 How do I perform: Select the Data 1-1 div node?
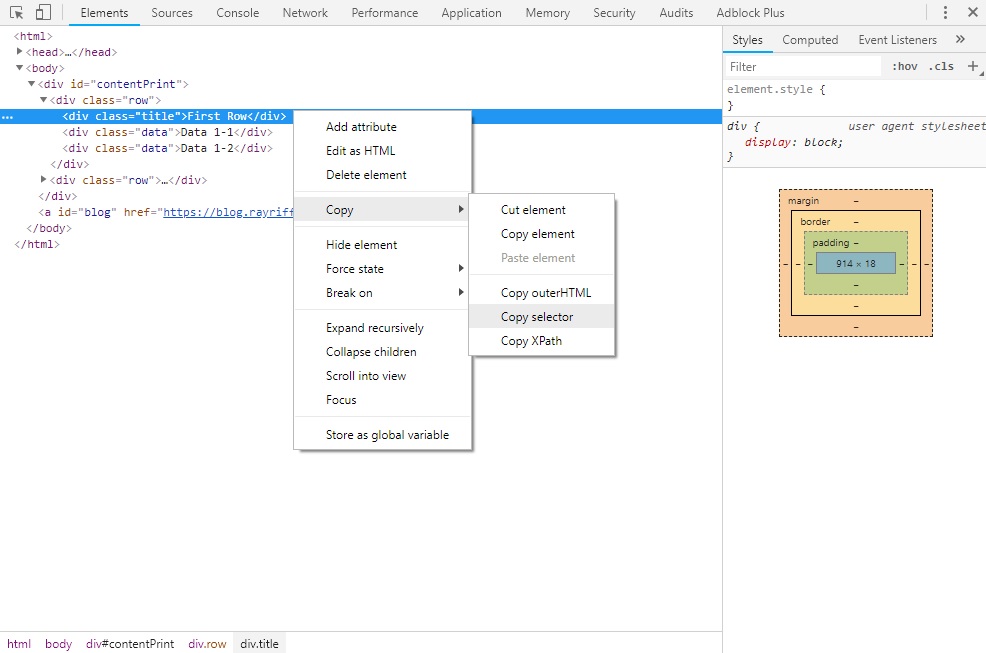click(167, 132)
